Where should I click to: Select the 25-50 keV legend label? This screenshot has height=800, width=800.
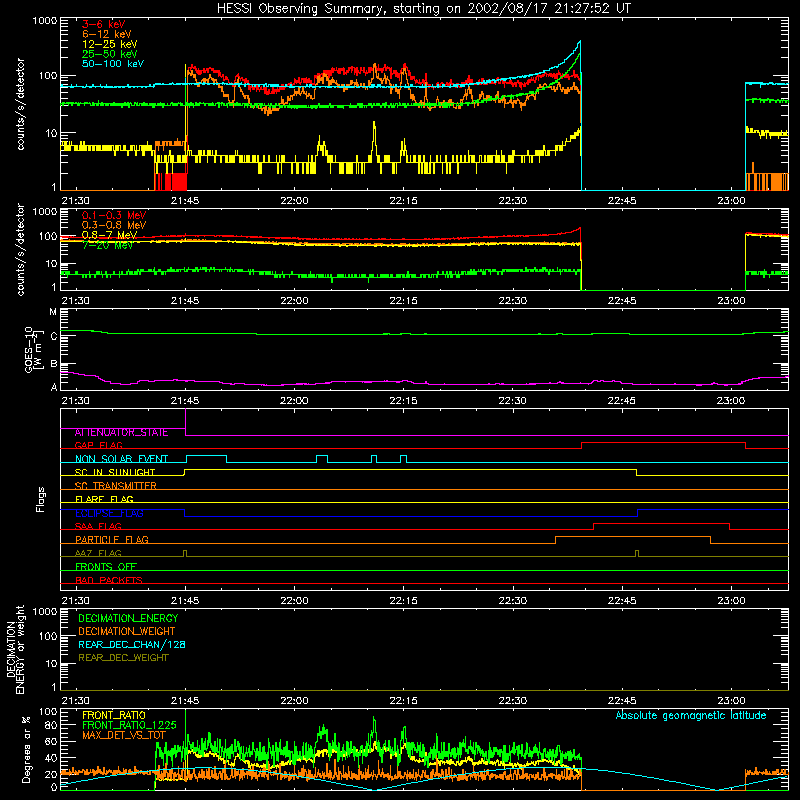pyautogui.click(x=110, y=54)
